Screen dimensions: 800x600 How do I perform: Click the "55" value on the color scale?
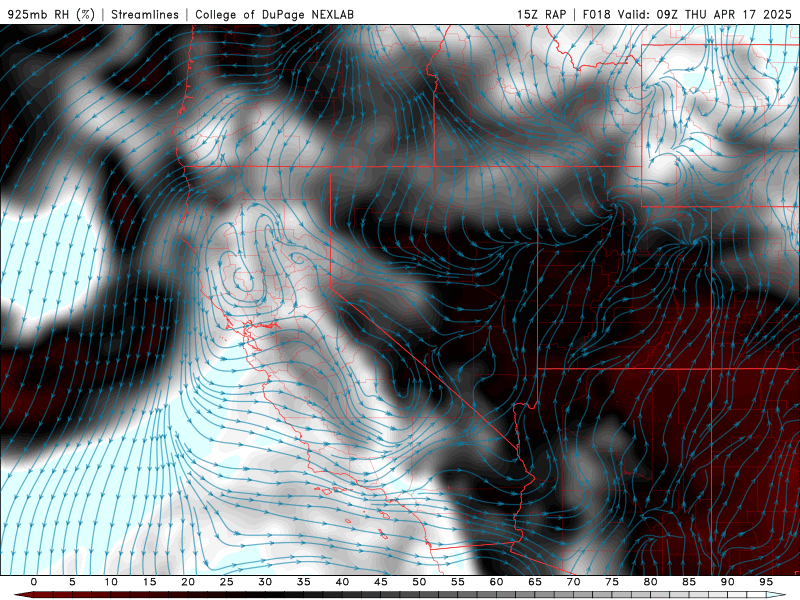coord(458,582)
